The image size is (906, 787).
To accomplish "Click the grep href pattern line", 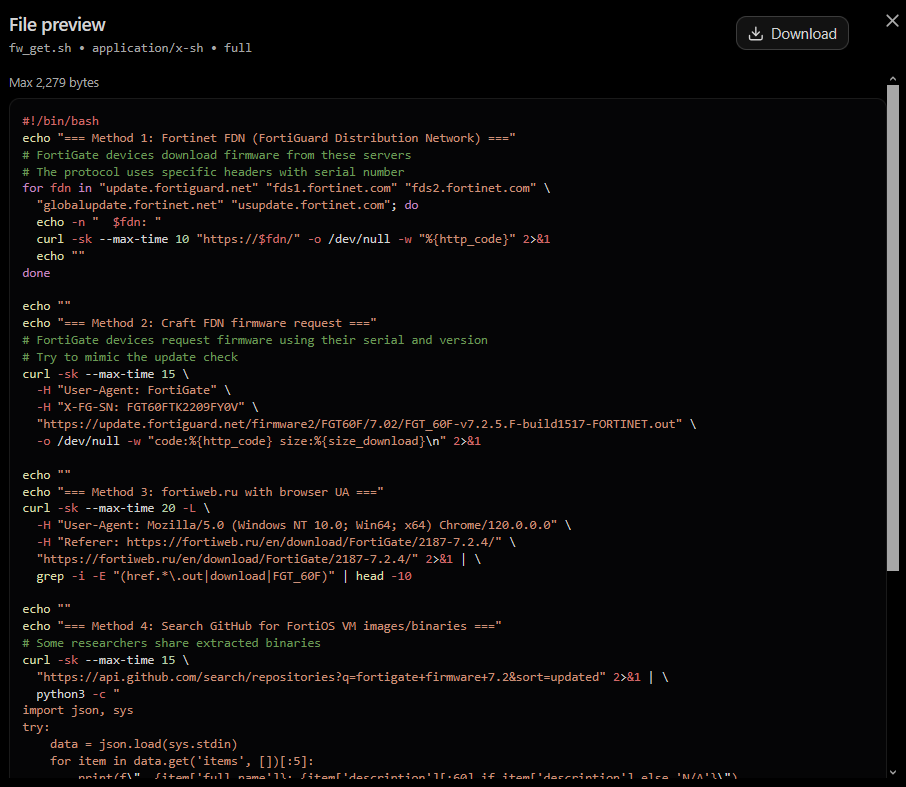I will 224,576.
